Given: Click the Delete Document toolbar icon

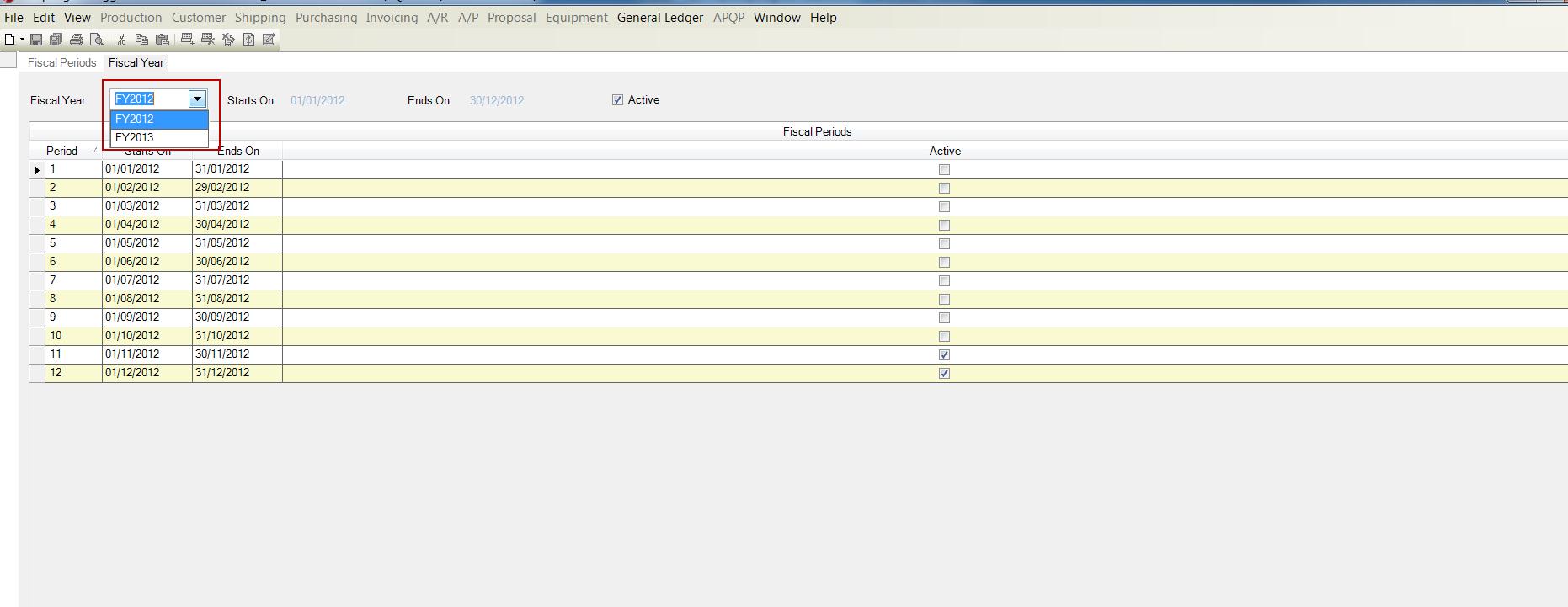Looking at the screenshot, I should (228, 40).
